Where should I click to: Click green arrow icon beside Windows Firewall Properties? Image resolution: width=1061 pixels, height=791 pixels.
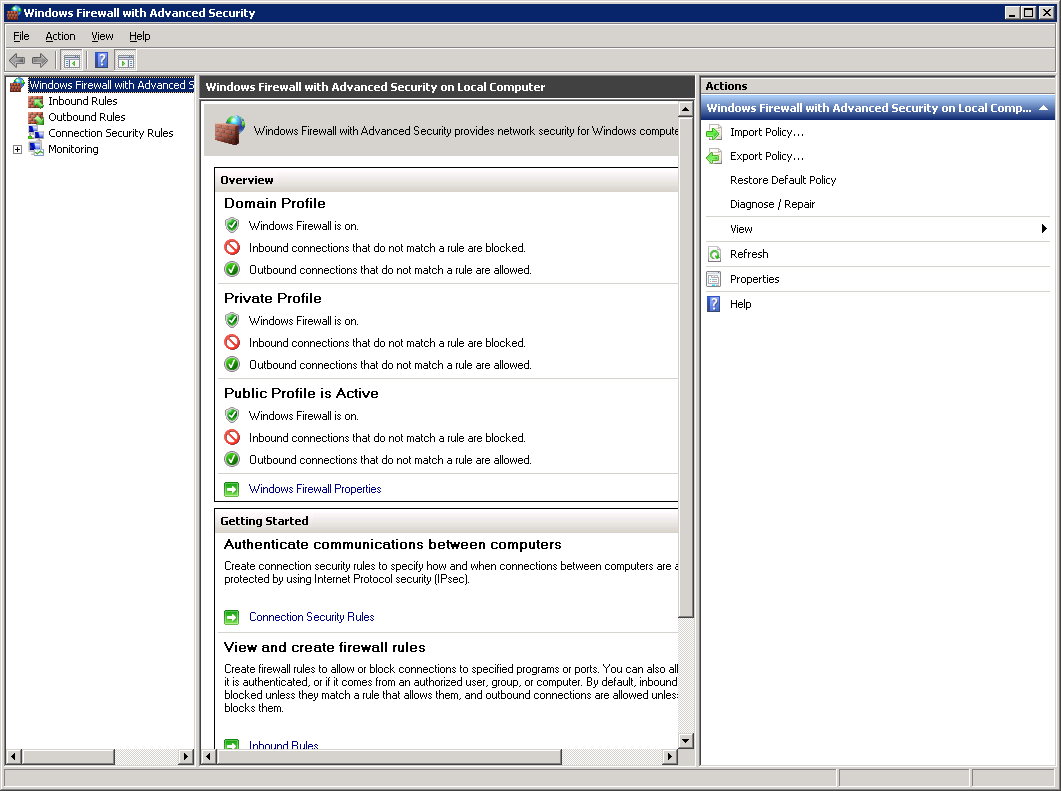[x=231, y=489]
